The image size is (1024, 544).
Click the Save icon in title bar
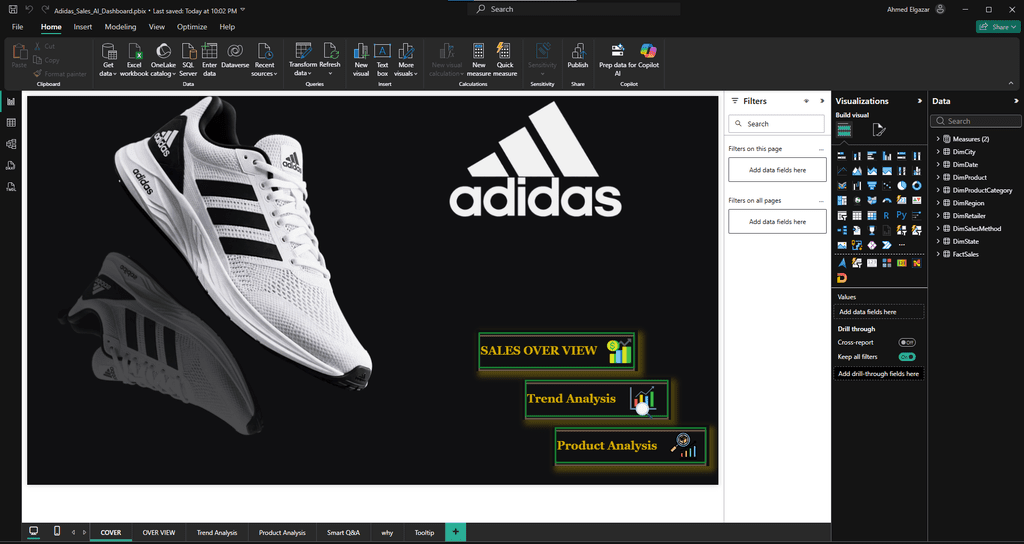click(x=12, y=9)
